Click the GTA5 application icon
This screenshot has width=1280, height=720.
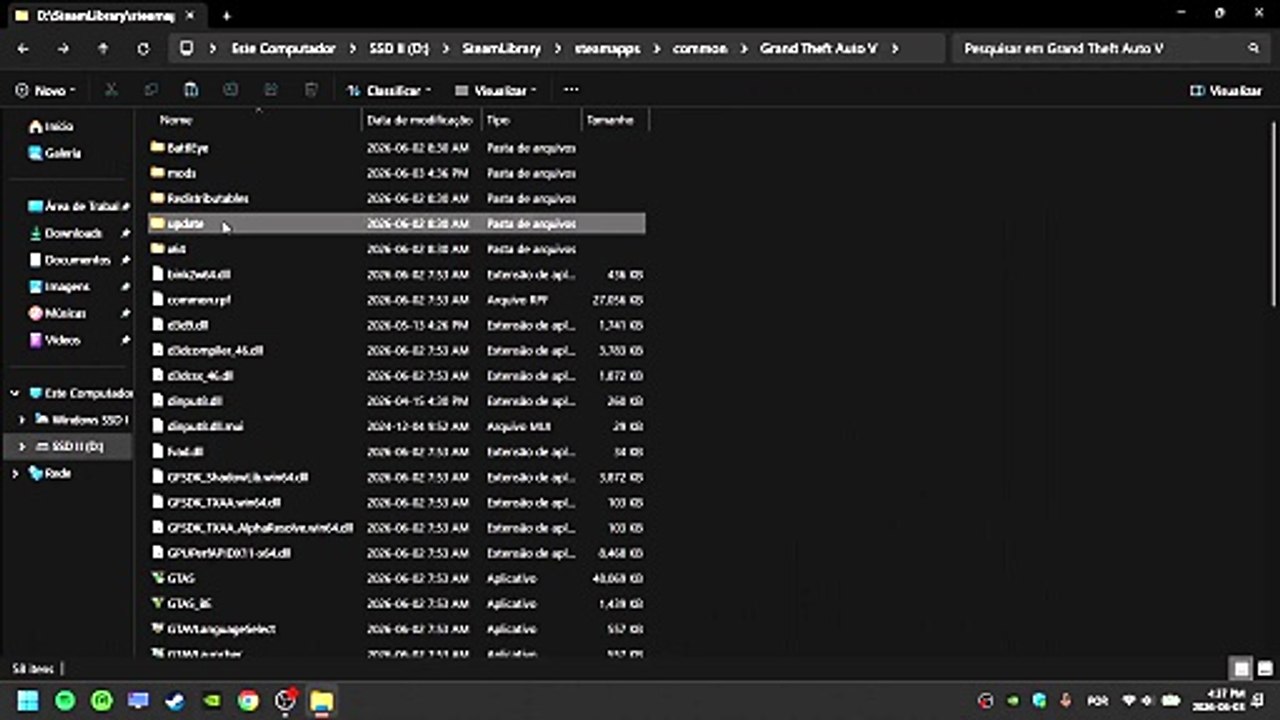(x=158, y=578)
